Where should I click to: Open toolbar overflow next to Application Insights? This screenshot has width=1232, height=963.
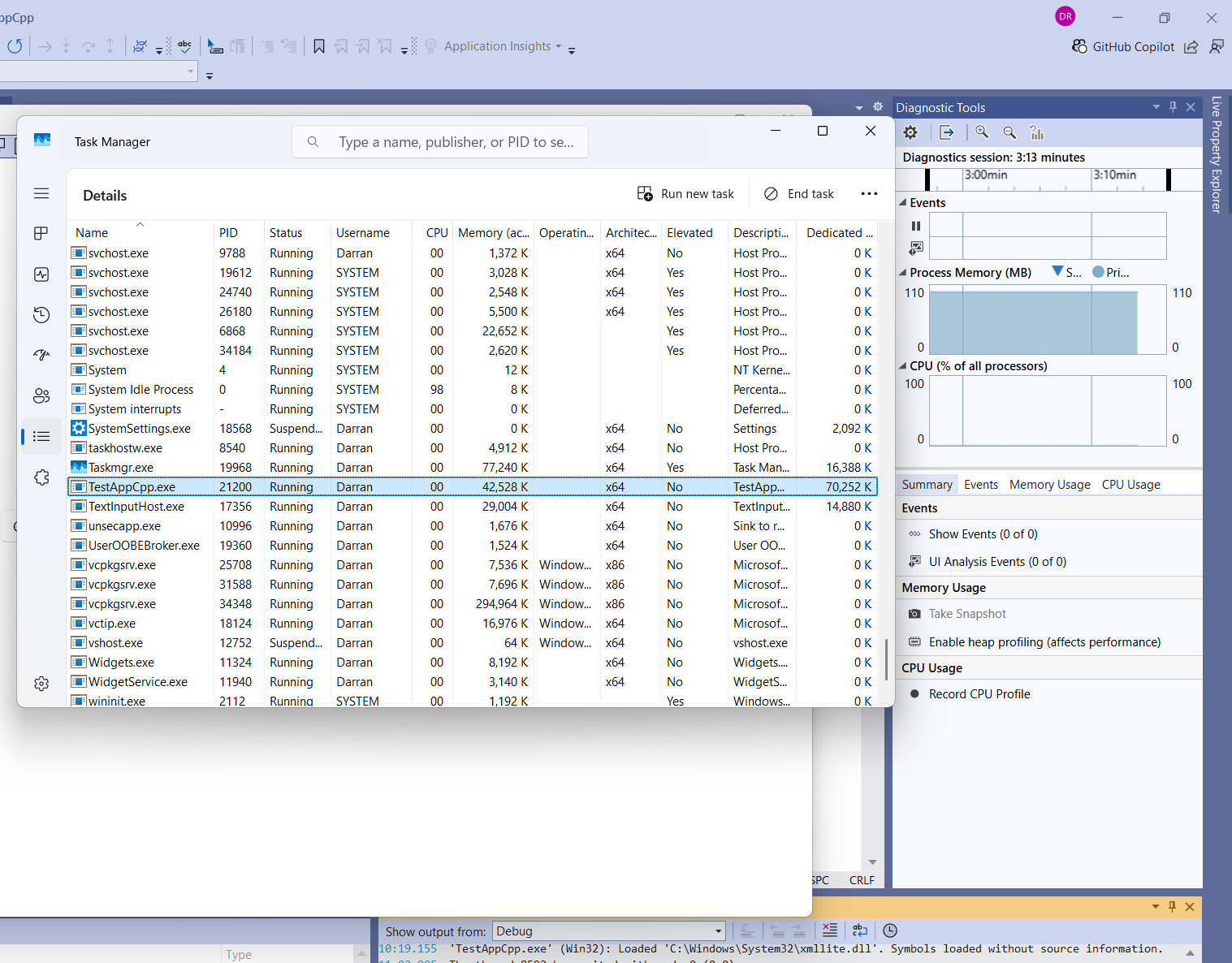tap(572, 50)
